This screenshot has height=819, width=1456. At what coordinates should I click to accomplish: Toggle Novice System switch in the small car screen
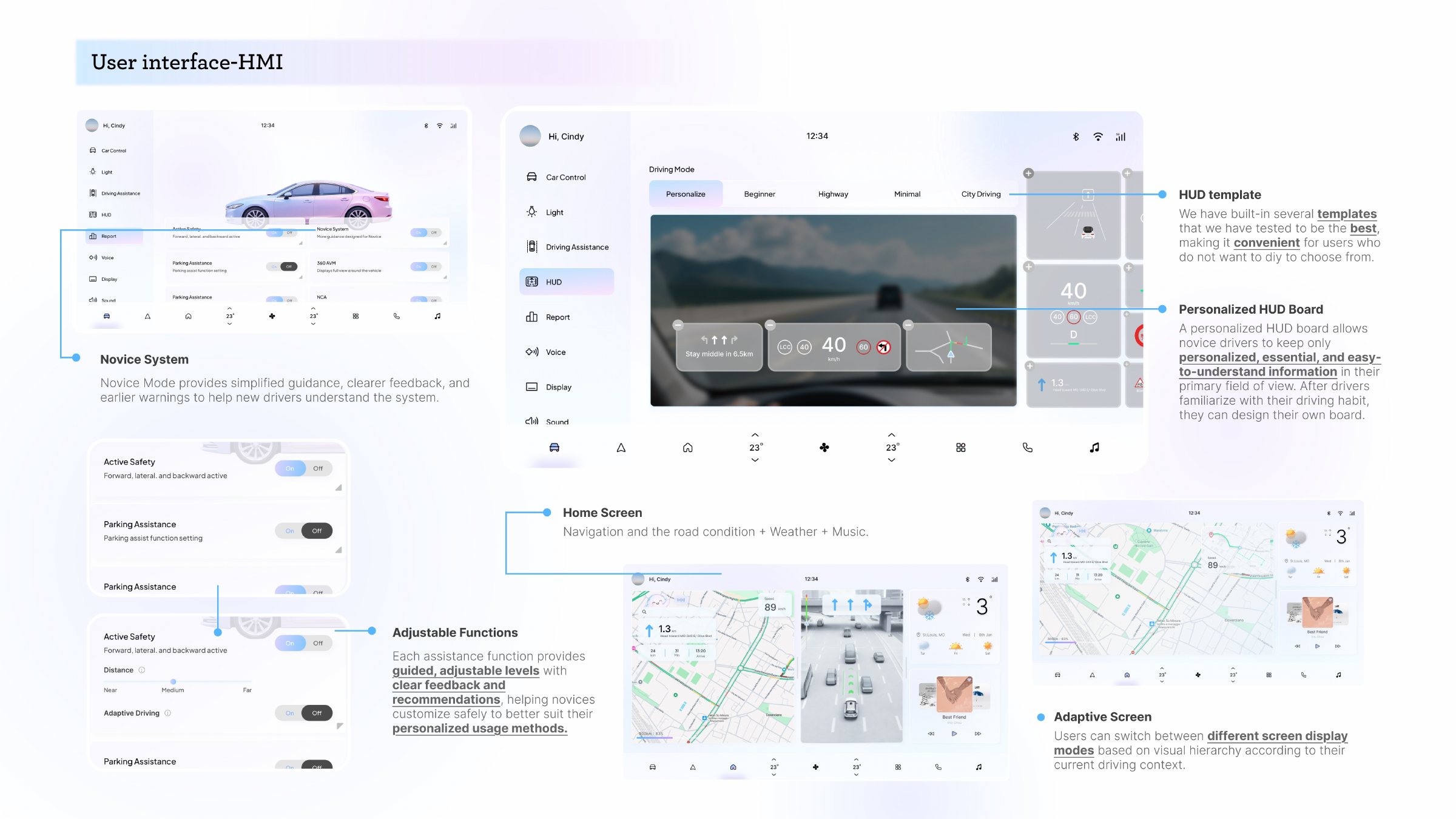(426, 232)
